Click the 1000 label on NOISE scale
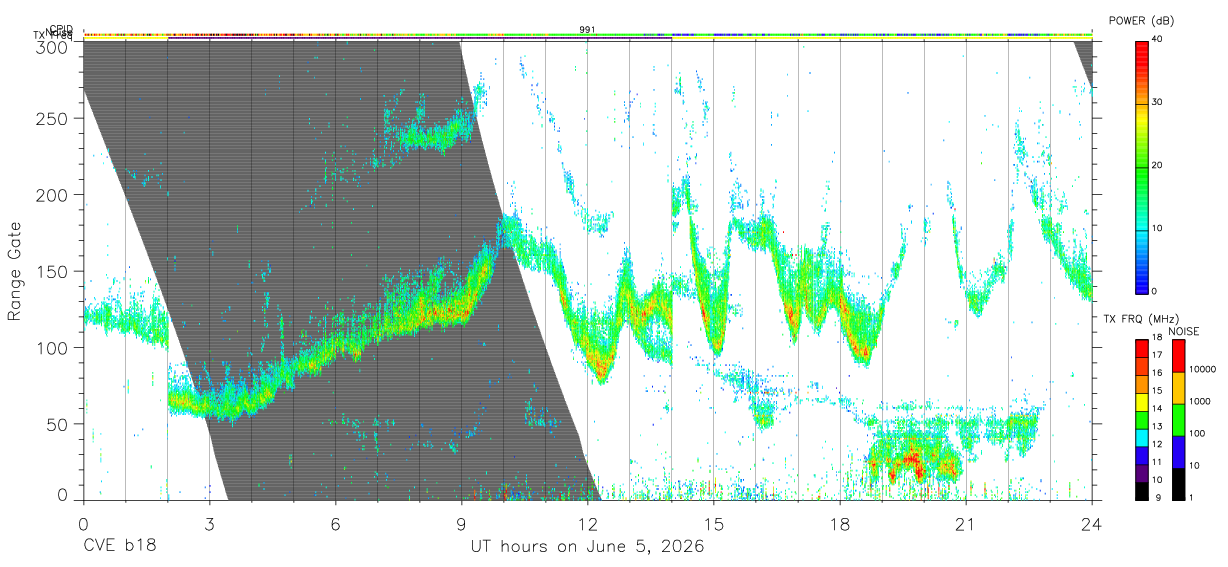 (1200, 401)
